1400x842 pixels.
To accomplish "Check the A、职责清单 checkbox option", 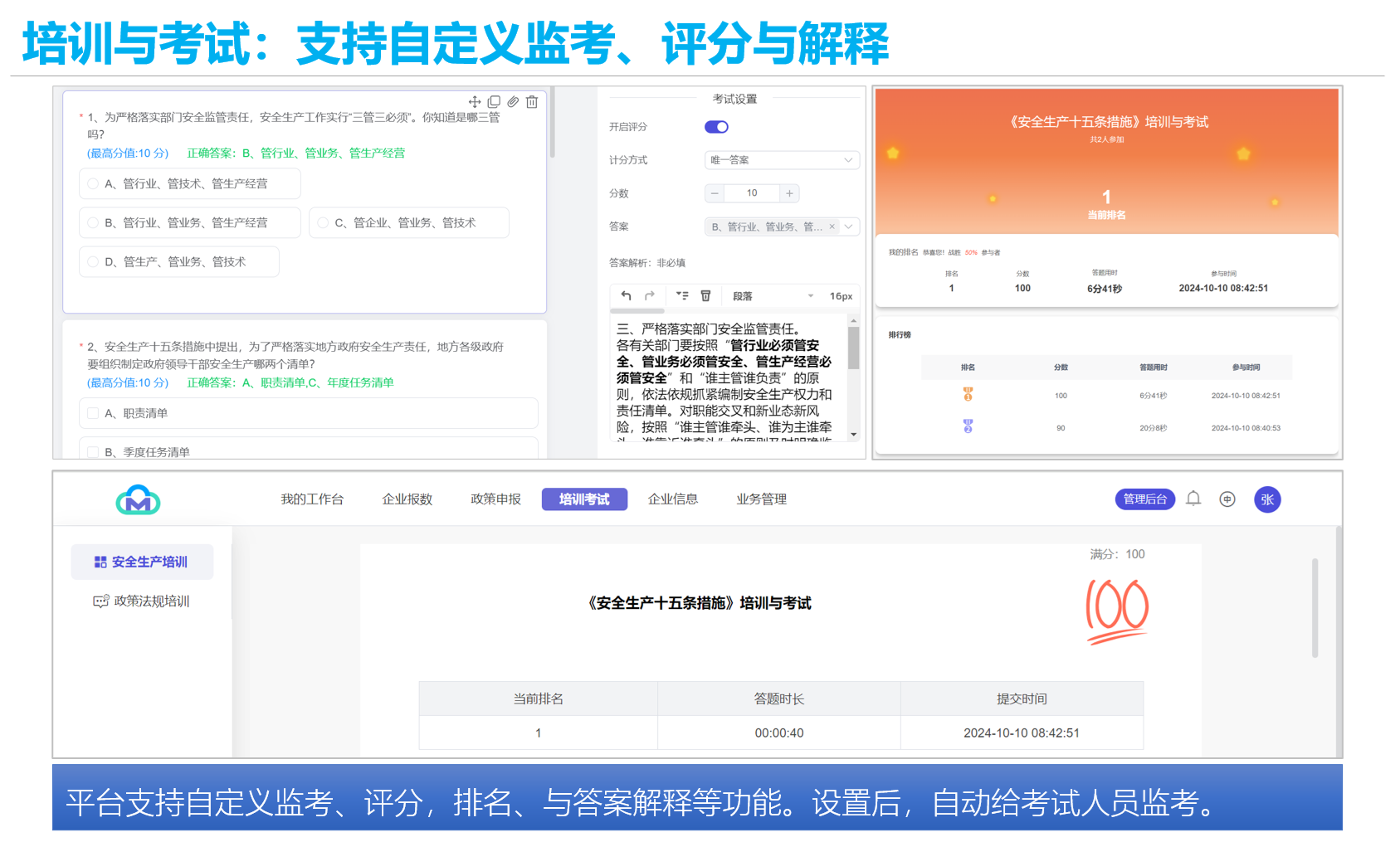I will click(x=93, y=413).
